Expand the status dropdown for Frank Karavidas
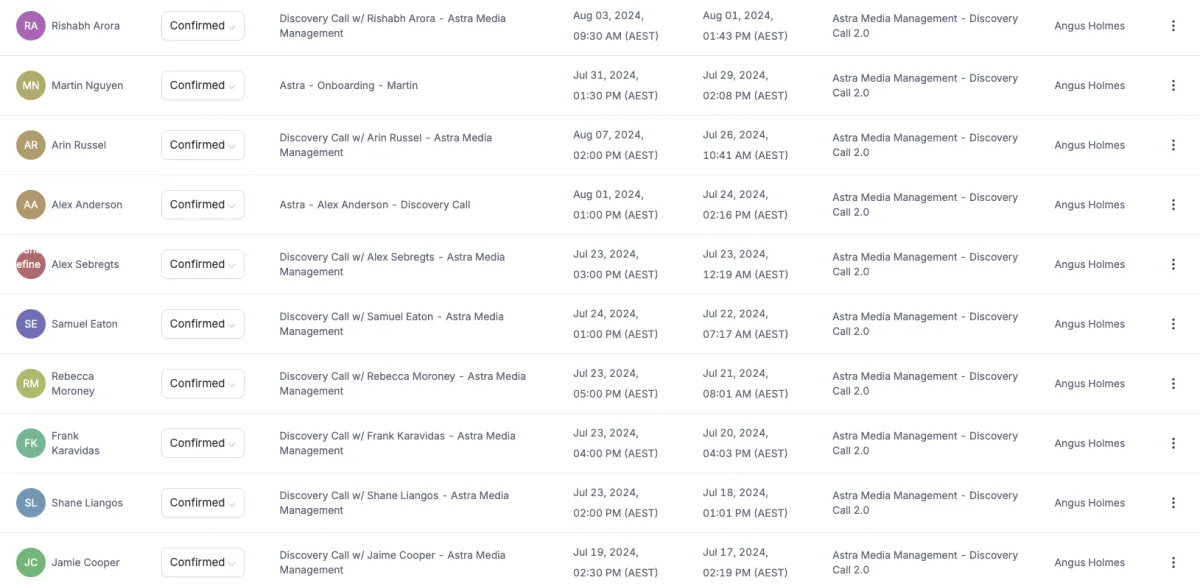 pos(203,443)
